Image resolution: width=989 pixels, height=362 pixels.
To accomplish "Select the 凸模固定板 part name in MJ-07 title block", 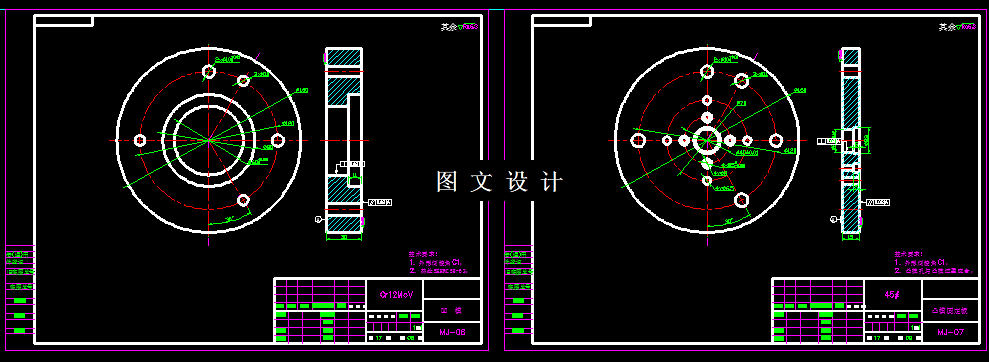I will click(950, 310).
